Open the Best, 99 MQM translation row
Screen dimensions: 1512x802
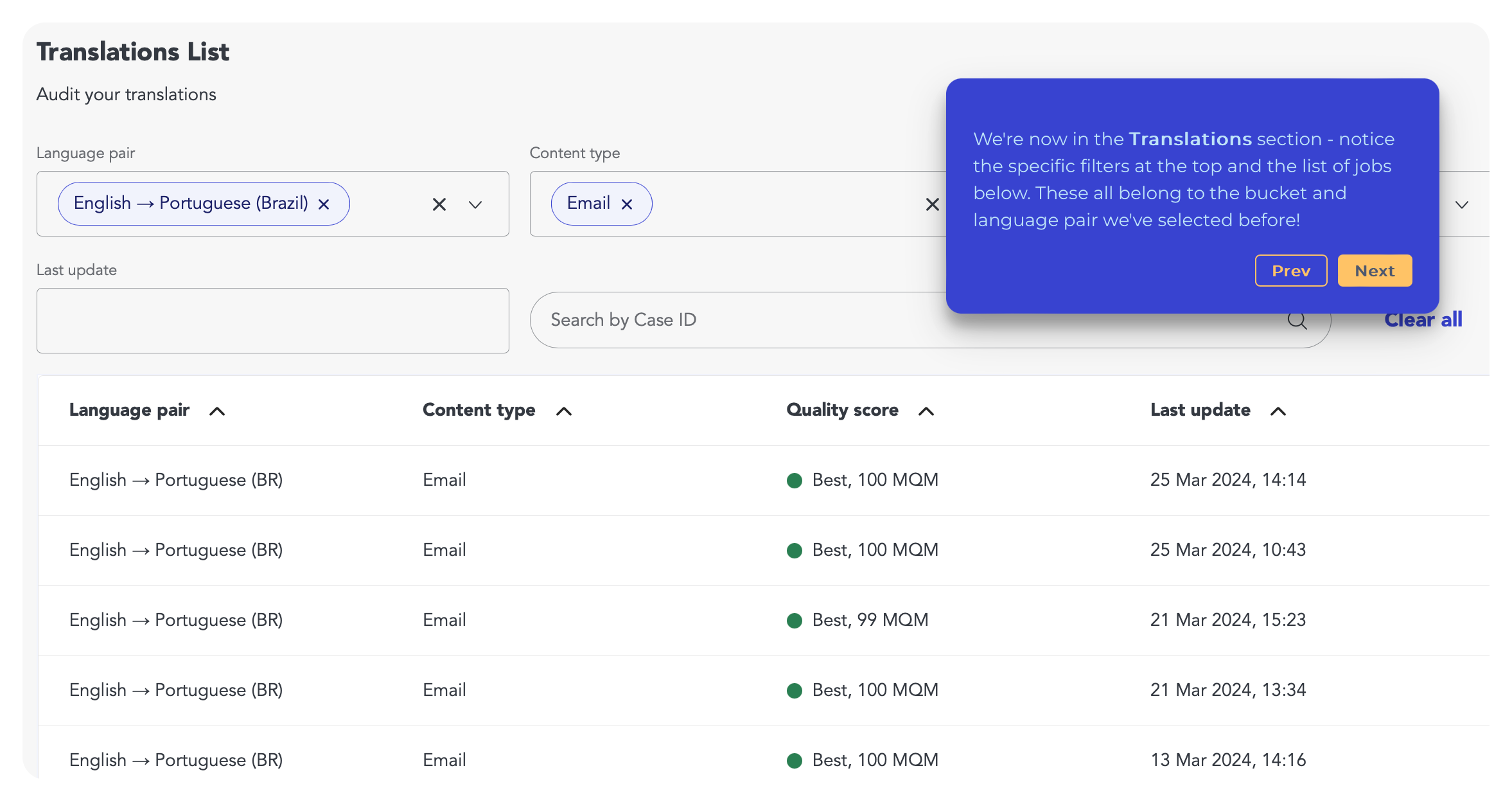pos(870,620)
